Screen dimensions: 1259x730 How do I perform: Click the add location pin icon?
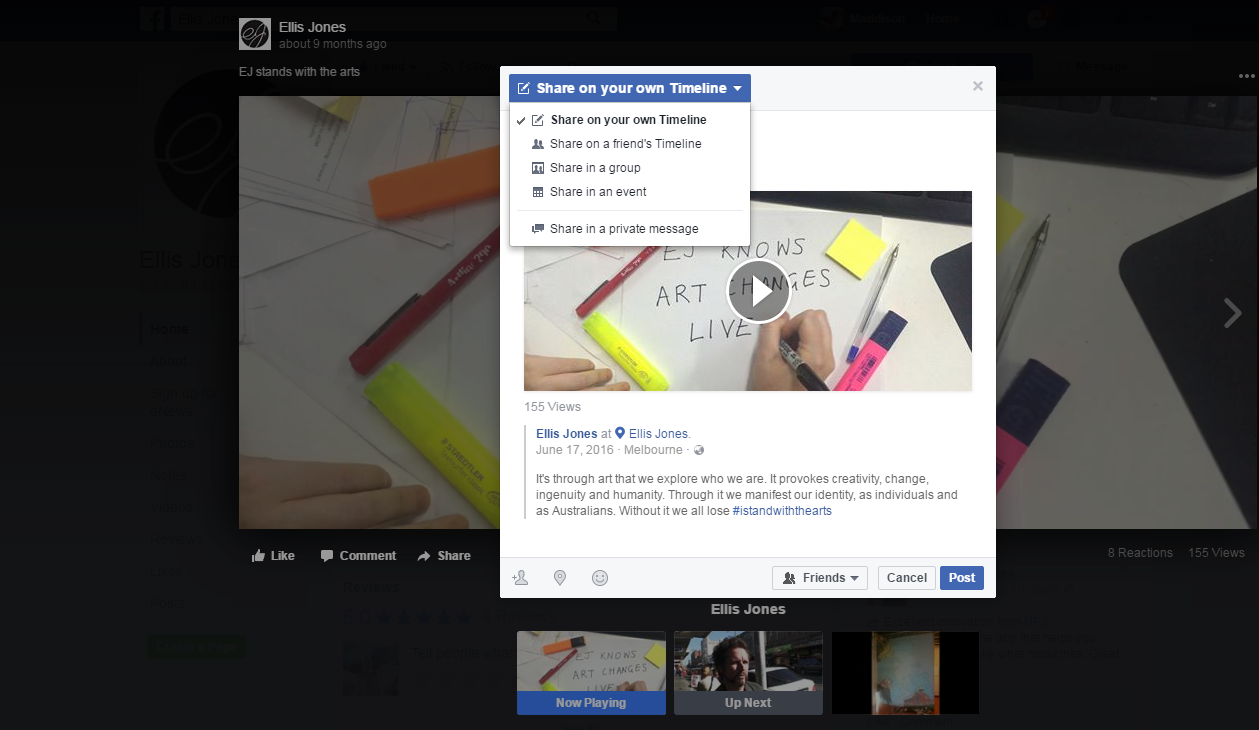point(560,578)
